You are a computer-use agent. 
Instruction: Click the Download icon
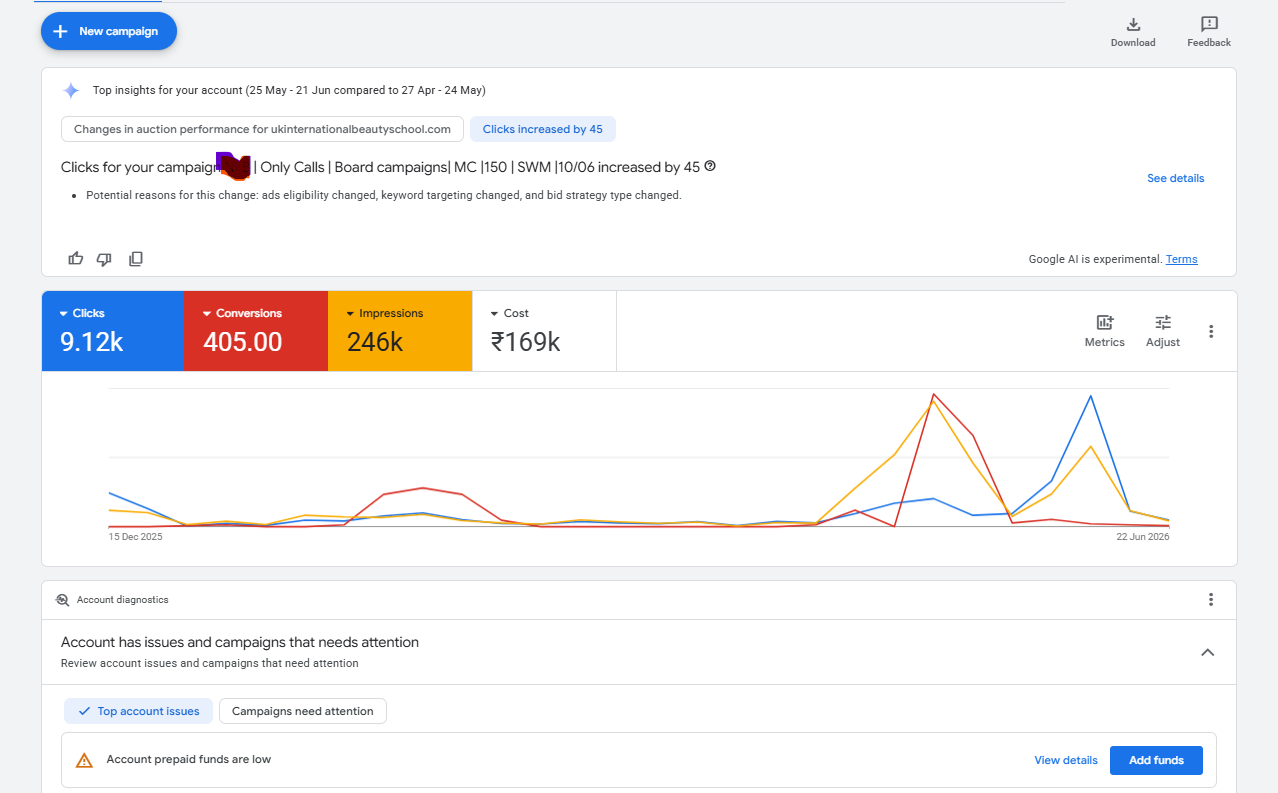point(1133,24)
